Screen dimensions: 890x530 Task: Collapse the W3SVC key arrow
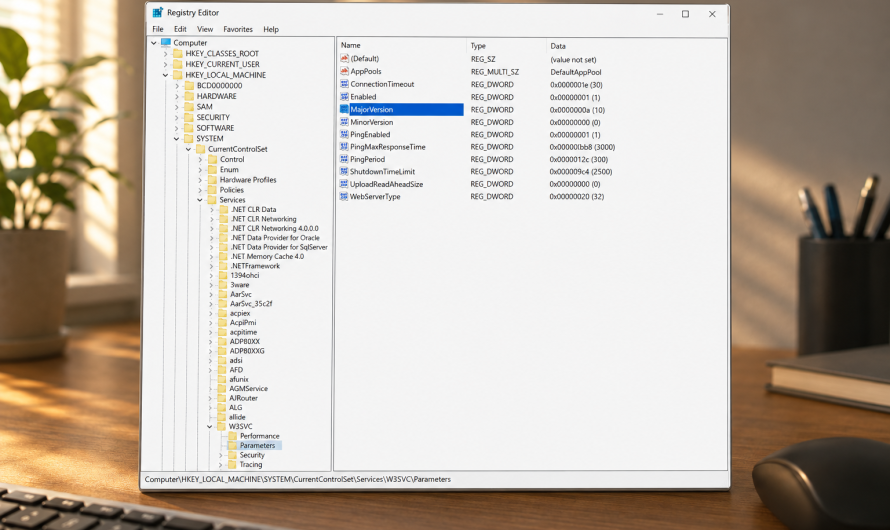click(x=209, y=427)
